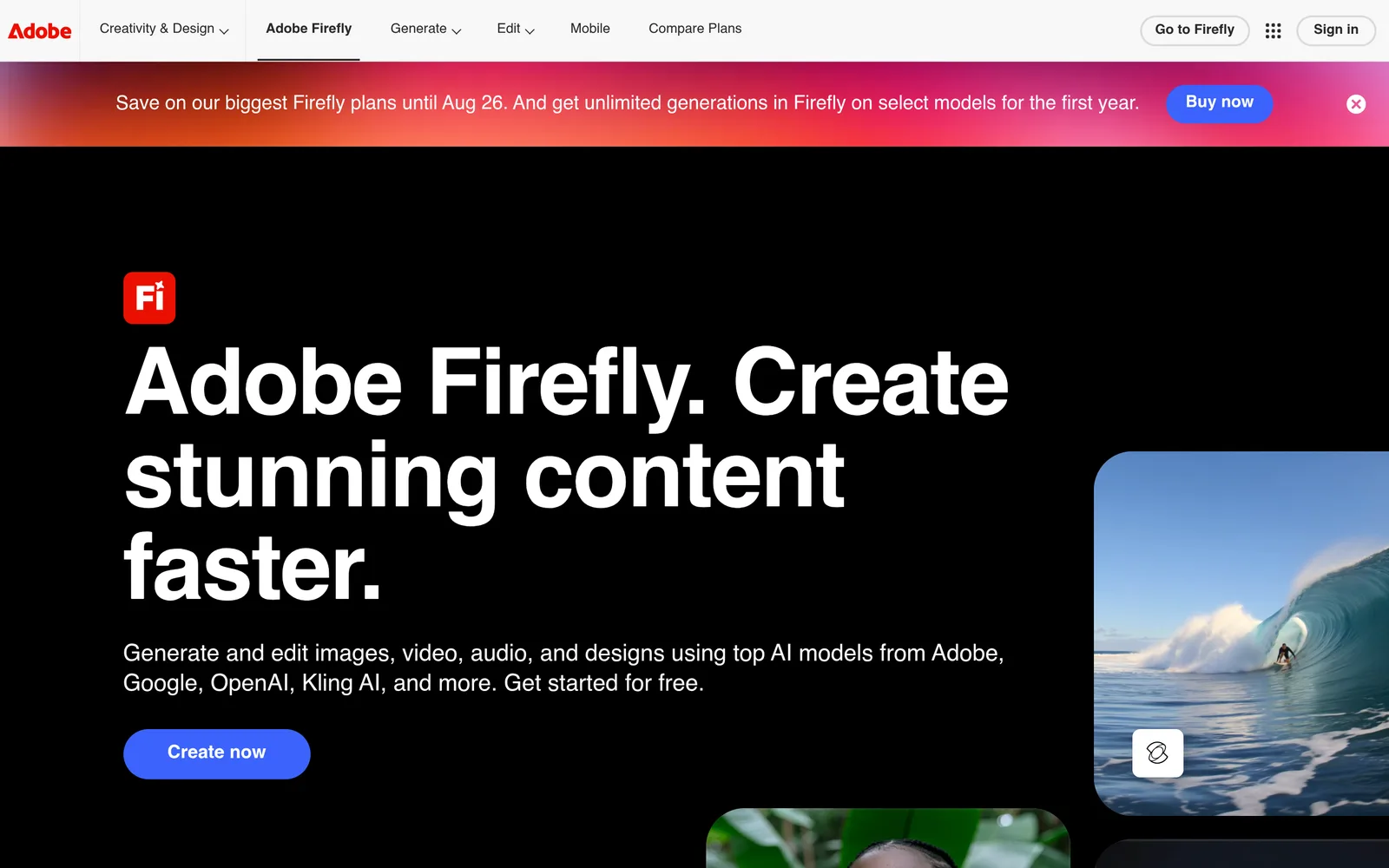Screen dimensions: 1389x868
Task: Expand the Generate dropdown
Action: pyautogui.click(x=425, y=29)
